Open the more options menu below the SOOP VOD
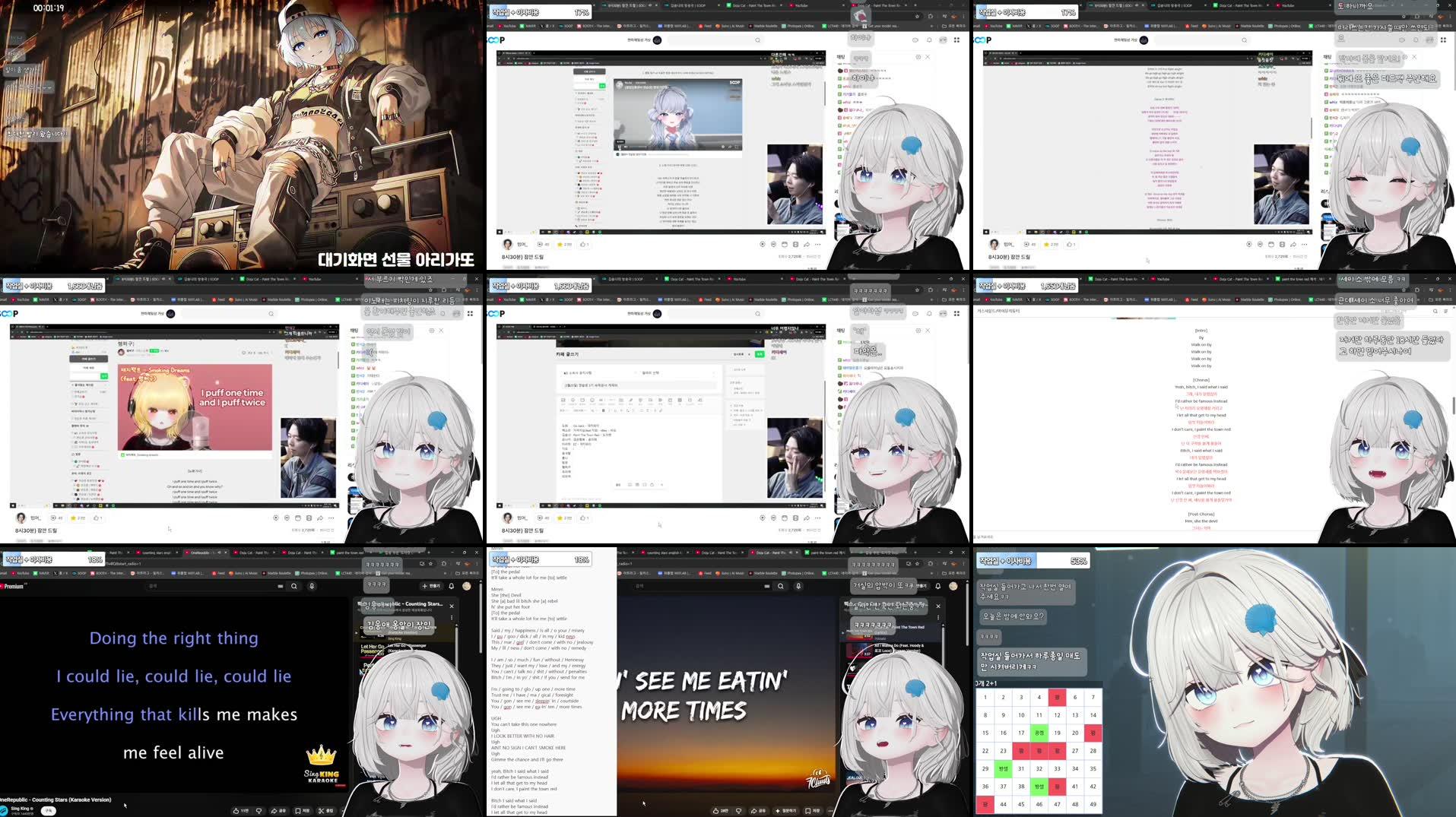Viewport: 1456px width, 817px height. click(x=817, y=245)
